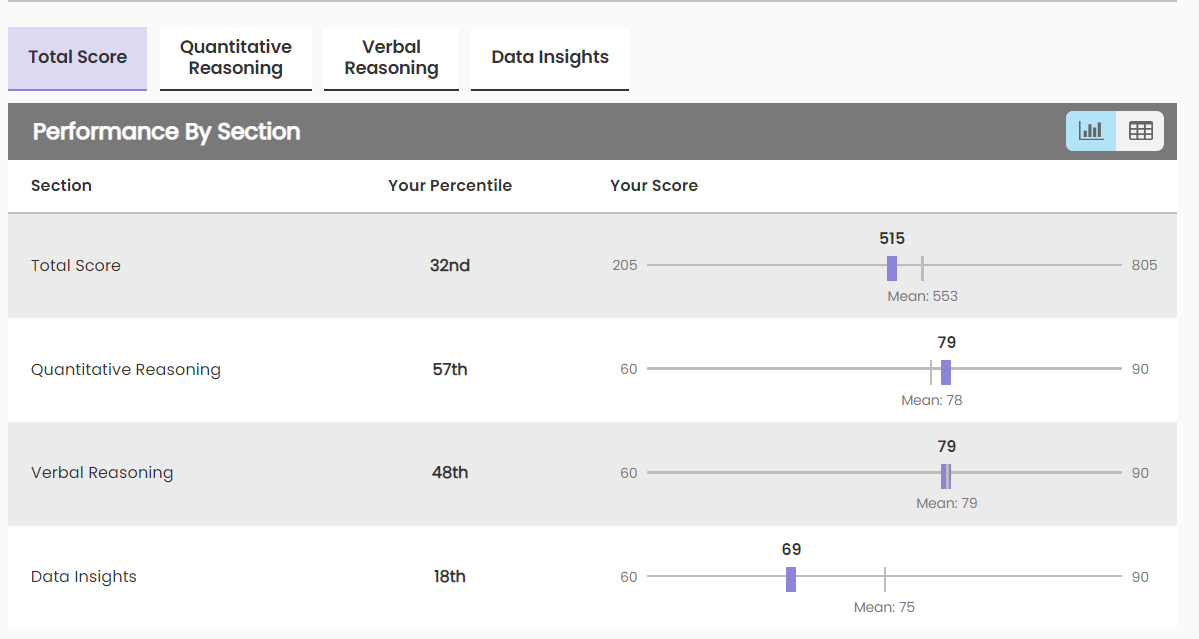Image resolution: width=1199 pixels, height=639 pixels.
Task: Click the Section column header
Action: click(61, 185)
